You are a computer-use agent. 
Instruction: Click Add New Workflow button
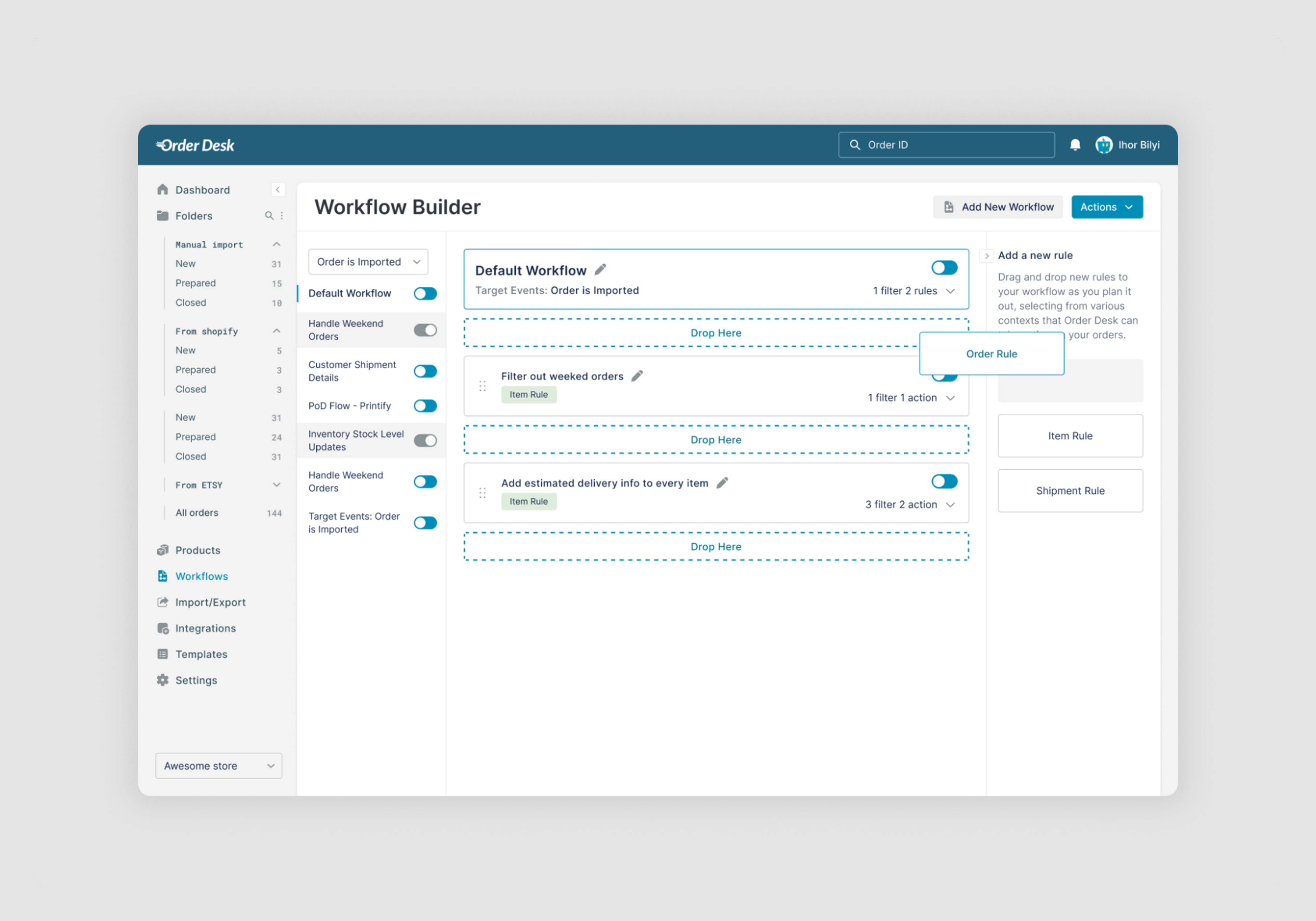[x=997, y=207]
